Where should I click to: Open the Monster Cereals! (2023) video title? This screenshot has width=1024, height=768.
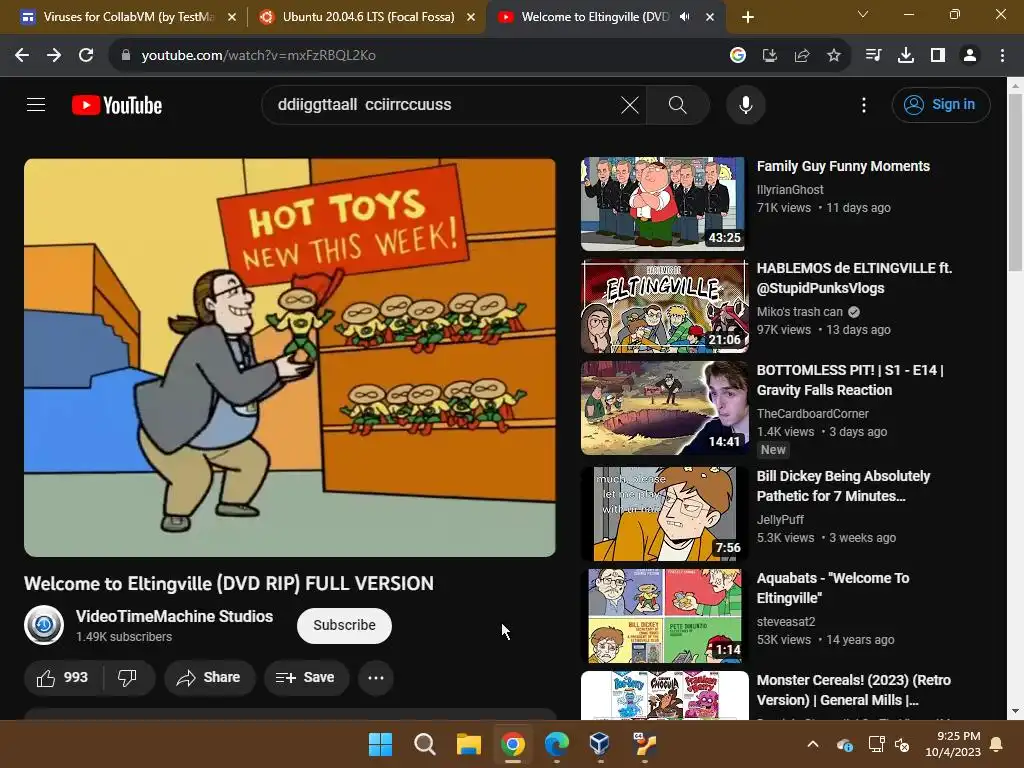click(x=854, y=690)
